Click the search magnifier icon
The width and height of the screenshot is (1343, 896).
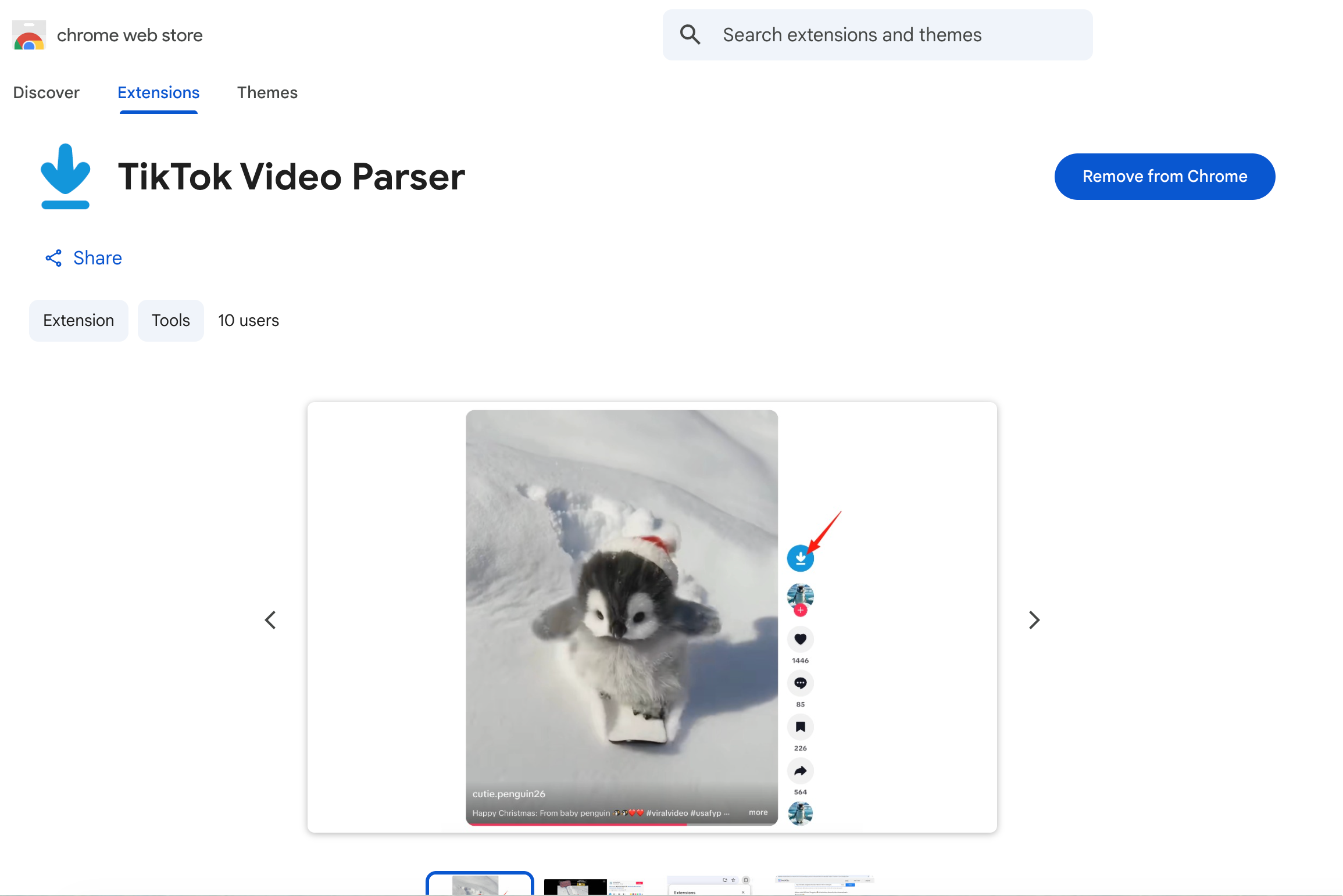click(x=690, y=35)
